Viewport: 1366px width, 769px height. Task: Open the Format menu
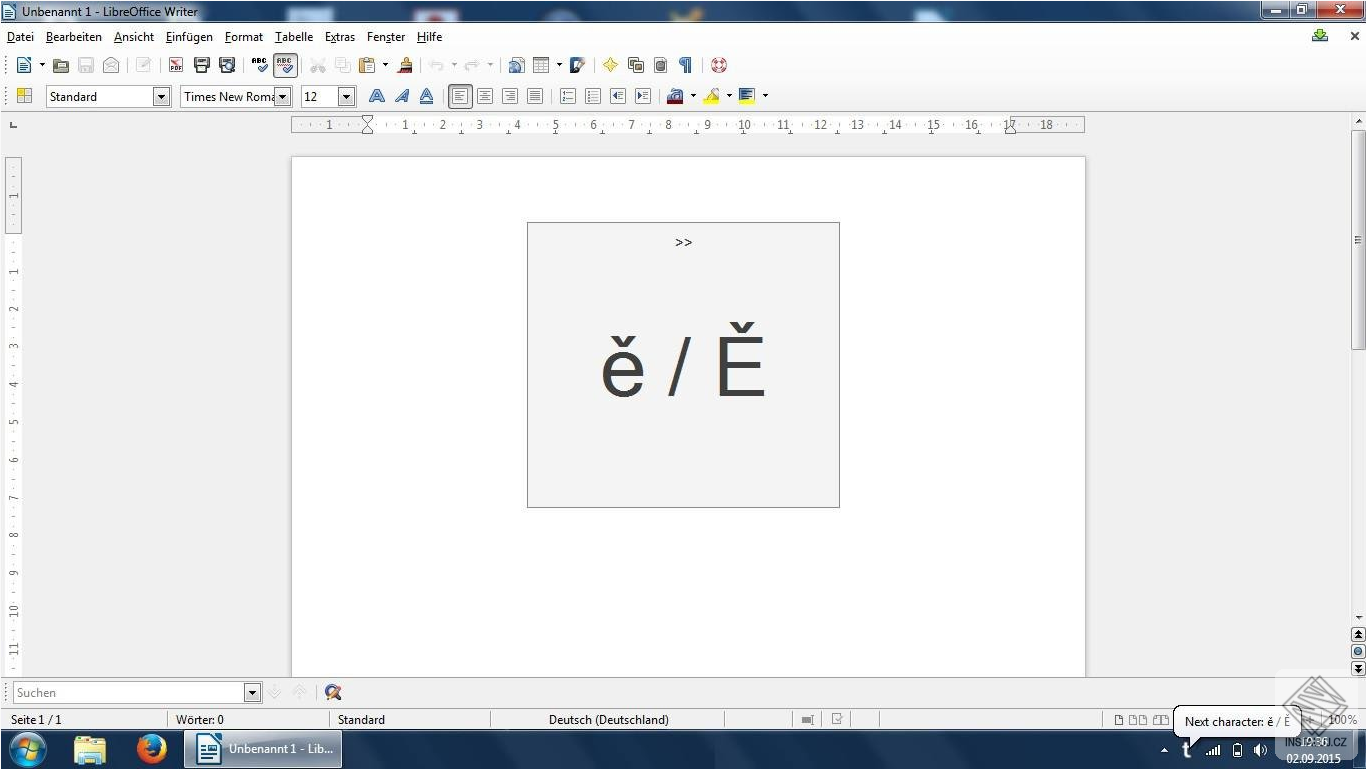coord(244,37)
